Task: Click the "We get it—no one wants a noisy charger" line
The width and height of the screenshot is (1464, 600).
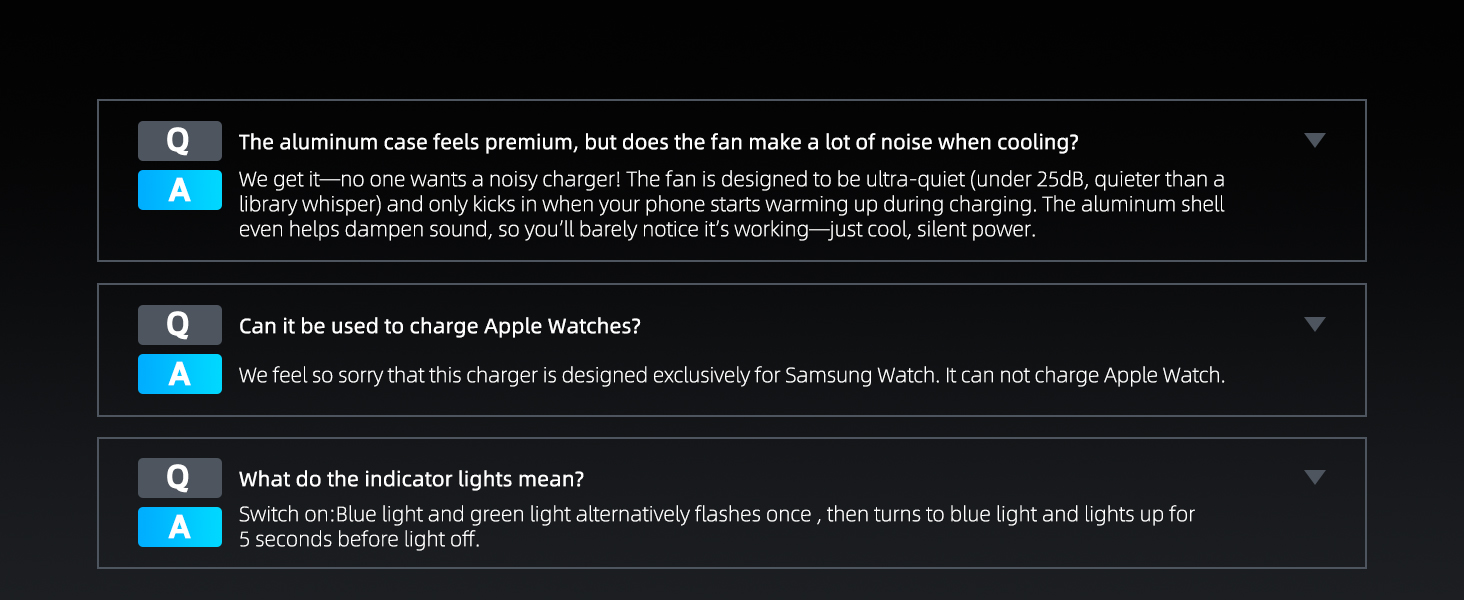Action: (732, 180)
